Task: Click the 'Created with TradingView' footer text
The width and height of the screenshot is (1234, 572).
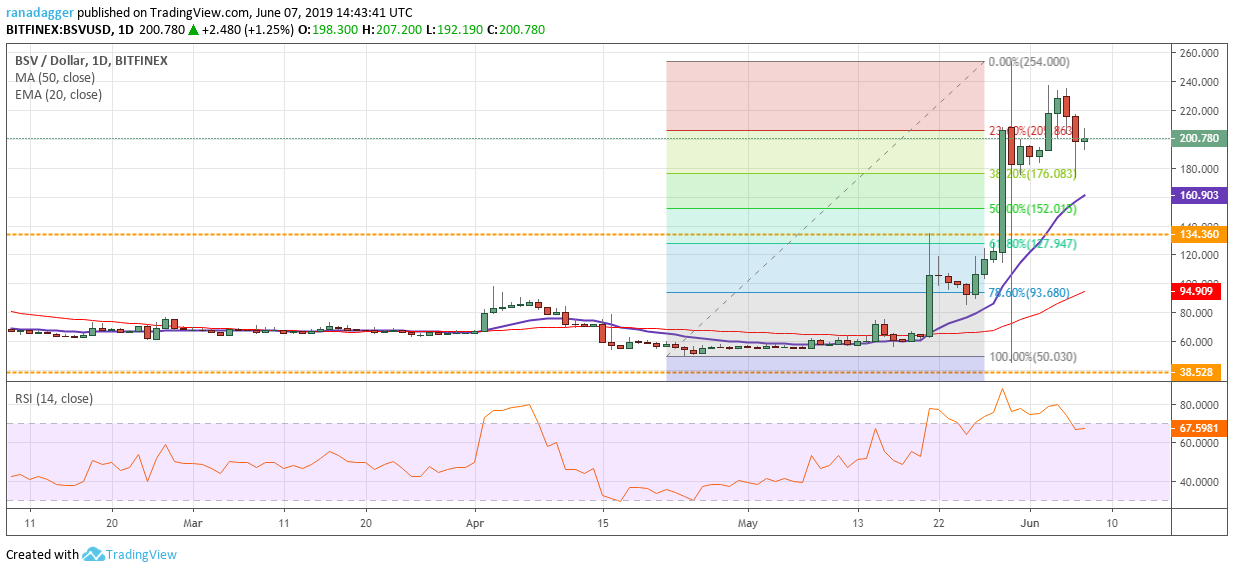Action: point(92,554)
